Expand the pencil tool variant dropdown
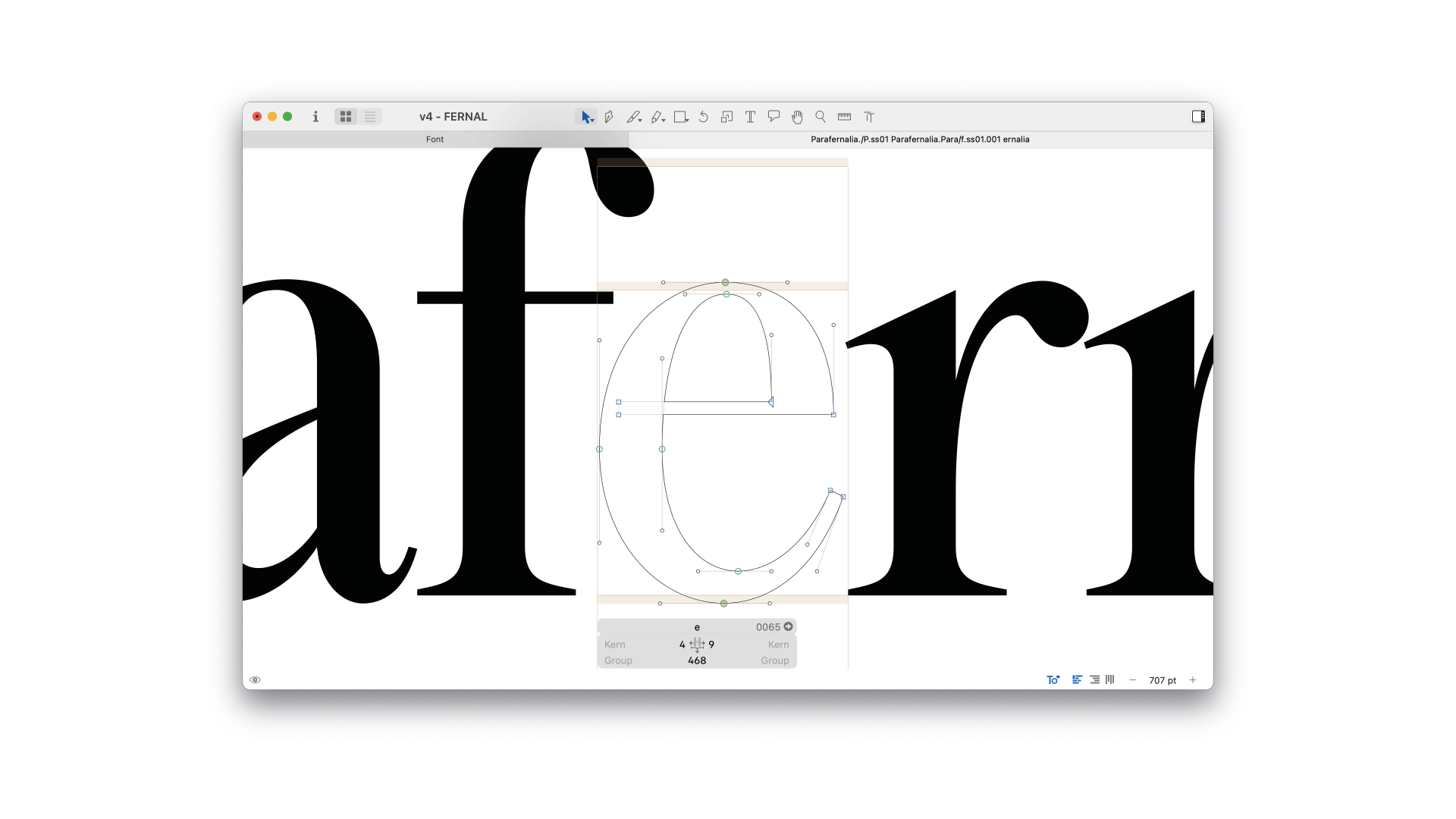This screenshot has height=819, width=1456. point(664,121)
